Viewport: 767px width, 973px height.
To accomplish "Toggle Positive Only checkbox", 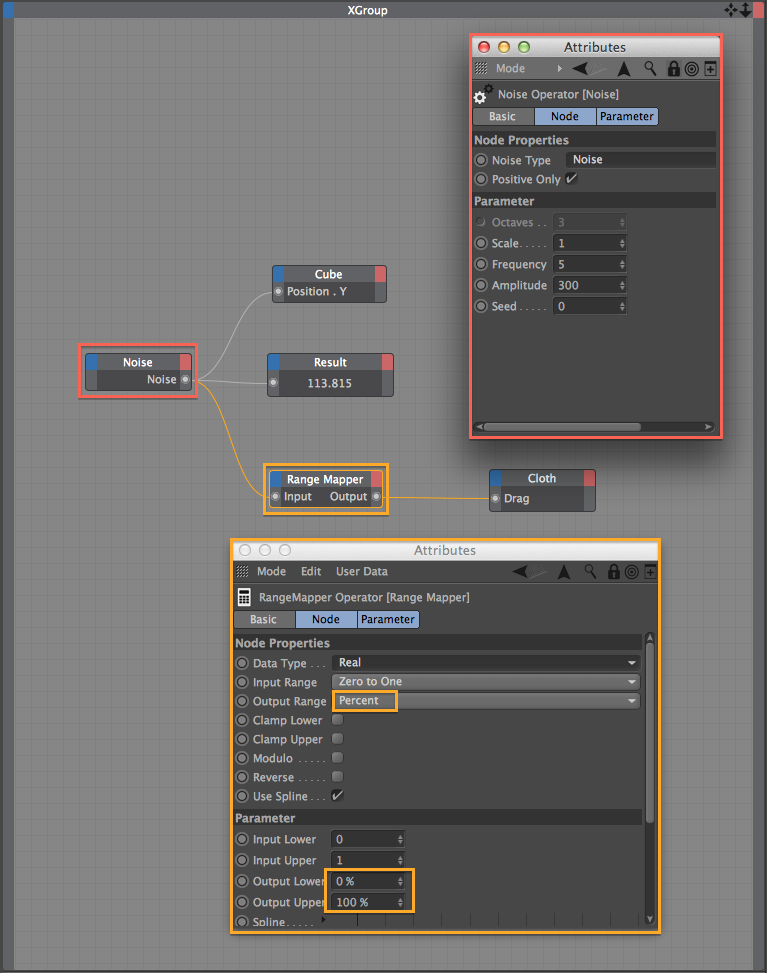I will click(572, 179).
